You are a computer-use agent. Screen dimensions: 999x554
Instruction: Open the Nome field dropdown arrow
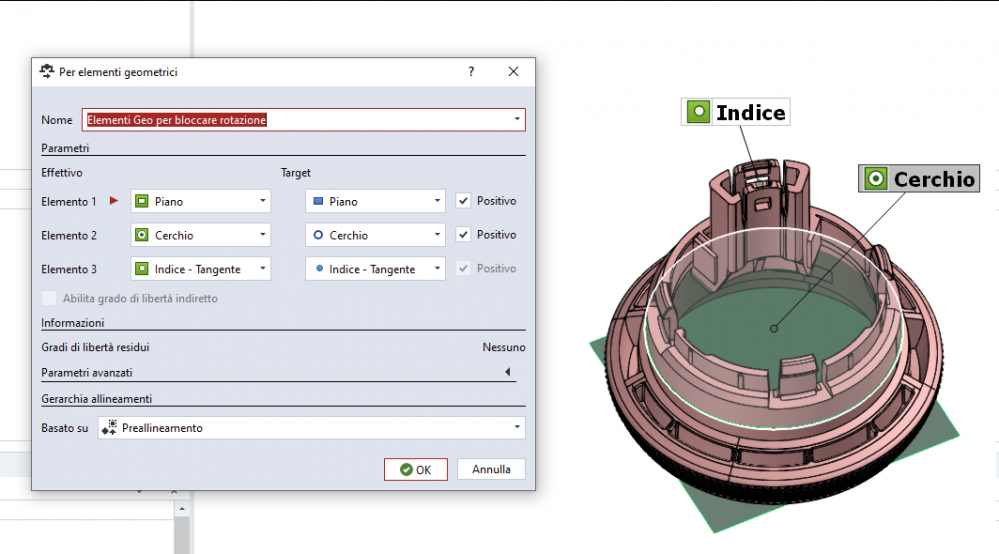point(517,120)
